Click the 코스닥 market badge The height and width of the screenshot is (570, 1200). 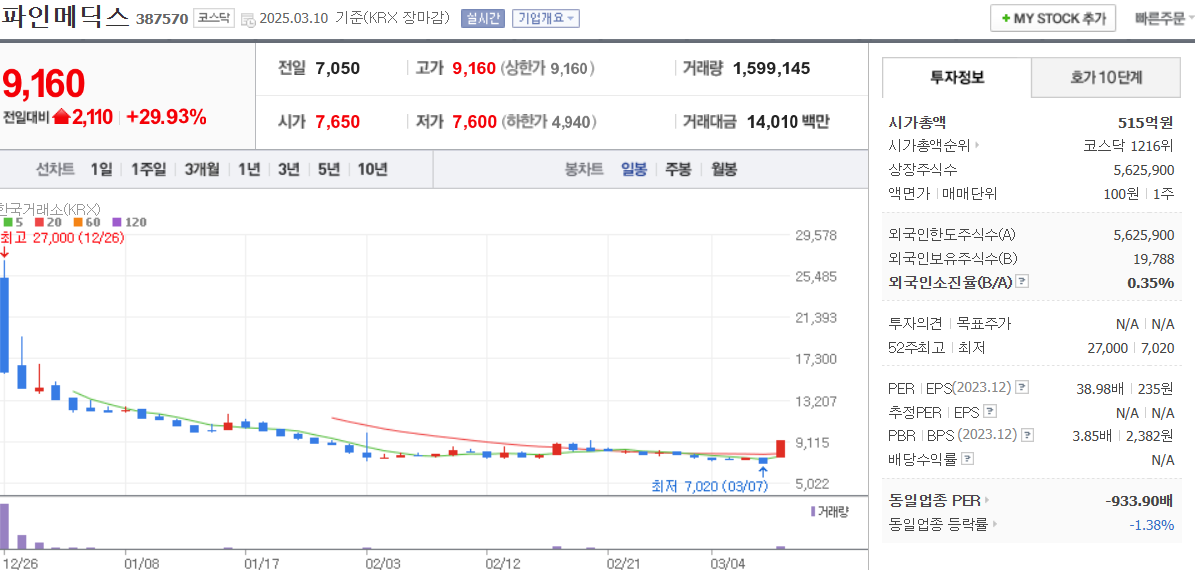pos(213,18)
